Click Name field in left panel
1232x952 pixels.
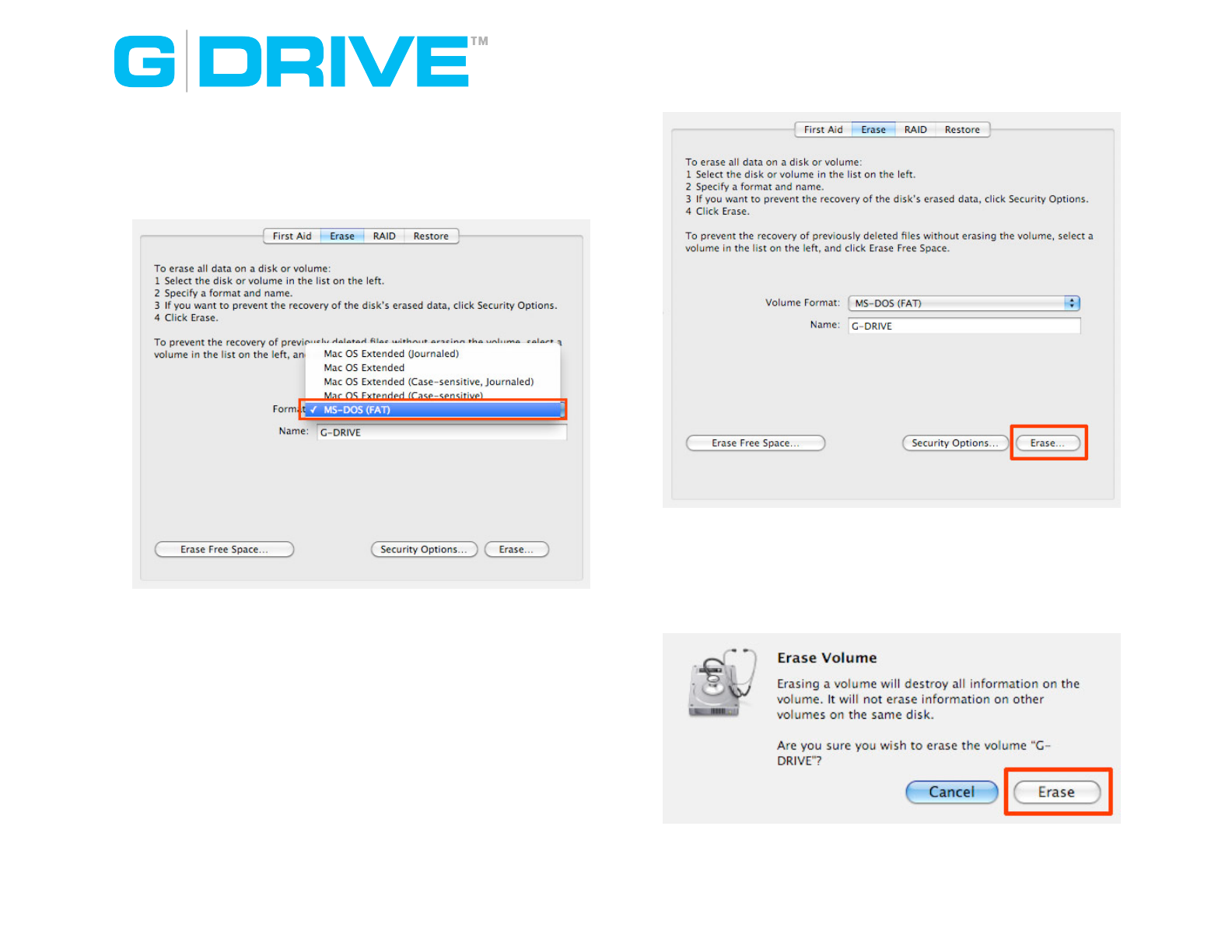point(442,432)
